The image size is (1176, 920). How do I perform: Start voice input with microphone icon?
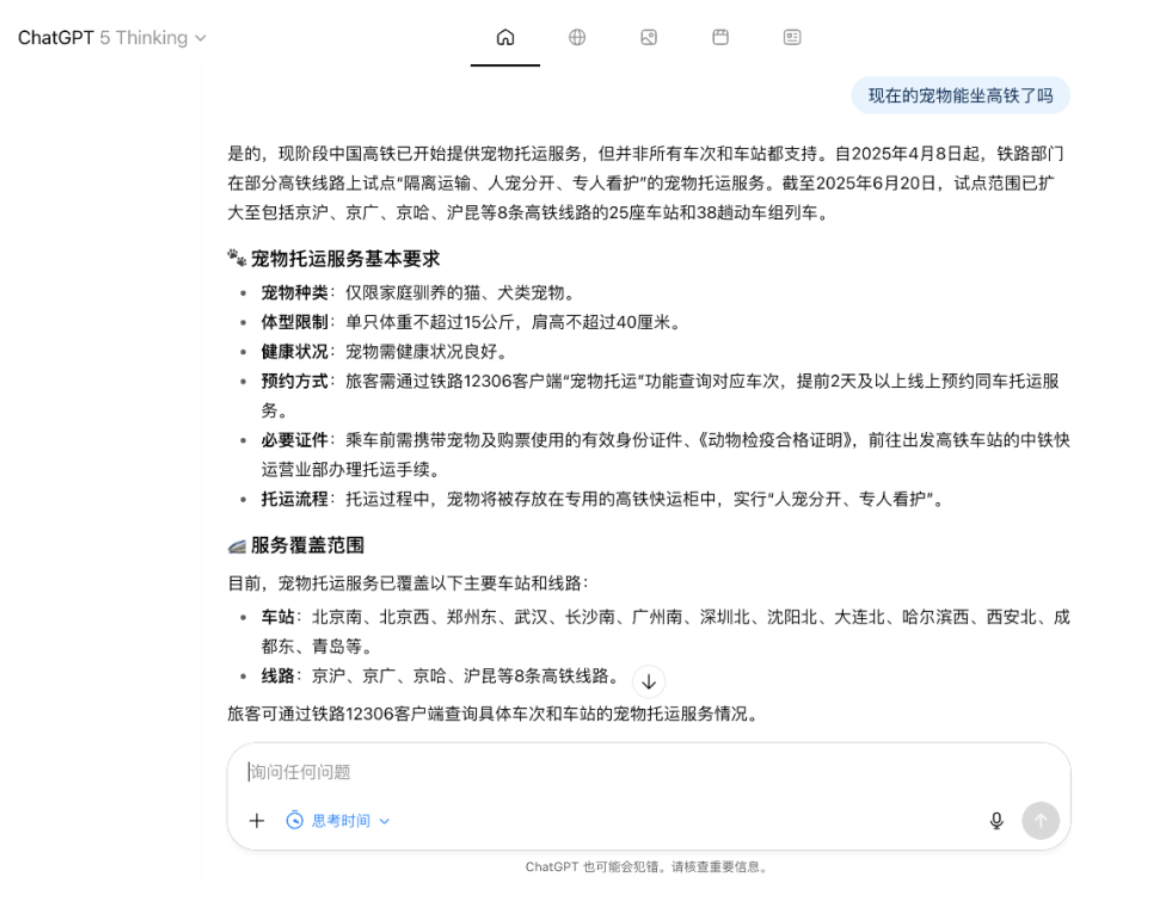point(996,820)
